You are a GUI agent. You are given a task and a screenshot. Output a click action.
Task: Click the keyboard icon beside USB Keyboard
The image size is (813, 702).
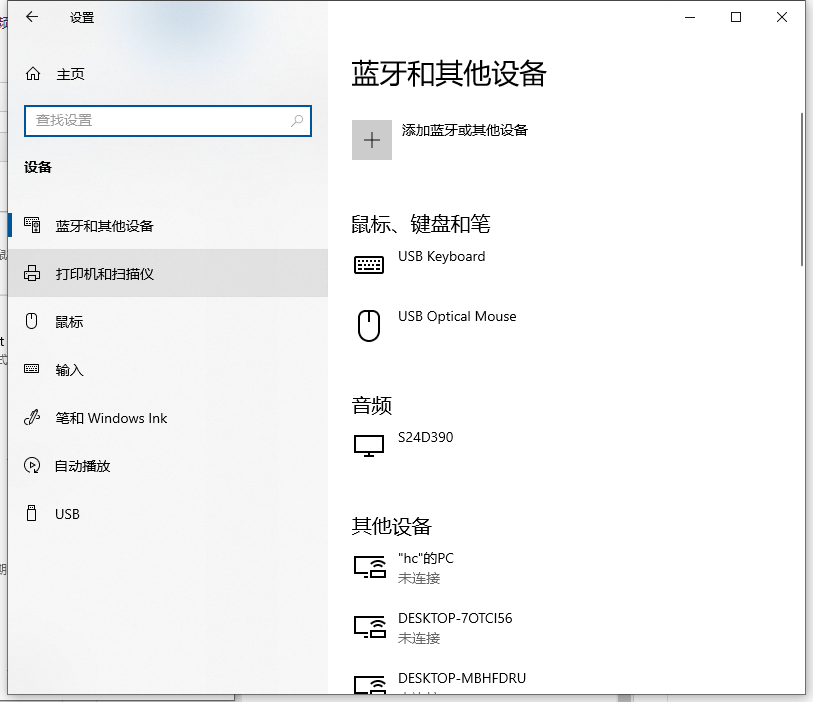pyautogui.click(x=368, y=263)
